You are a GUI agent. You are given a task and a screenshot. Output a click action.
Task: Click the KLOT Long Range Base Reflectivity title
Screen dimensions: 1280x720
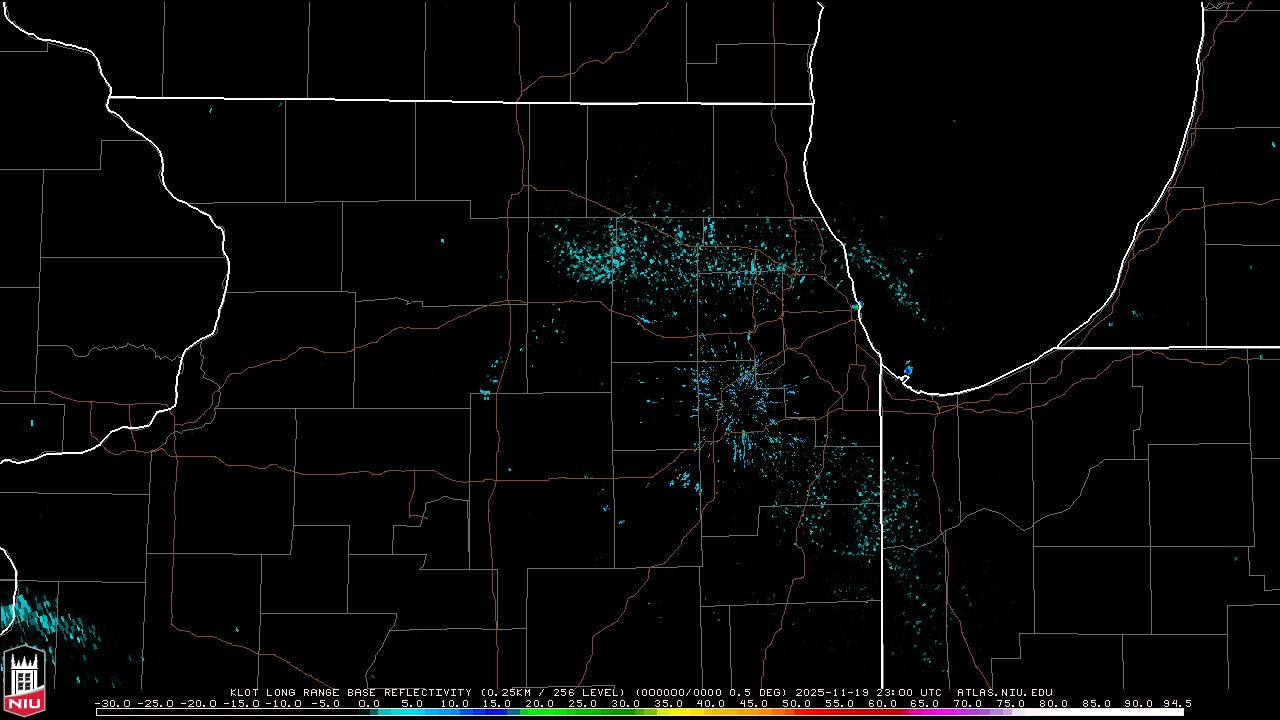[350, 692]
